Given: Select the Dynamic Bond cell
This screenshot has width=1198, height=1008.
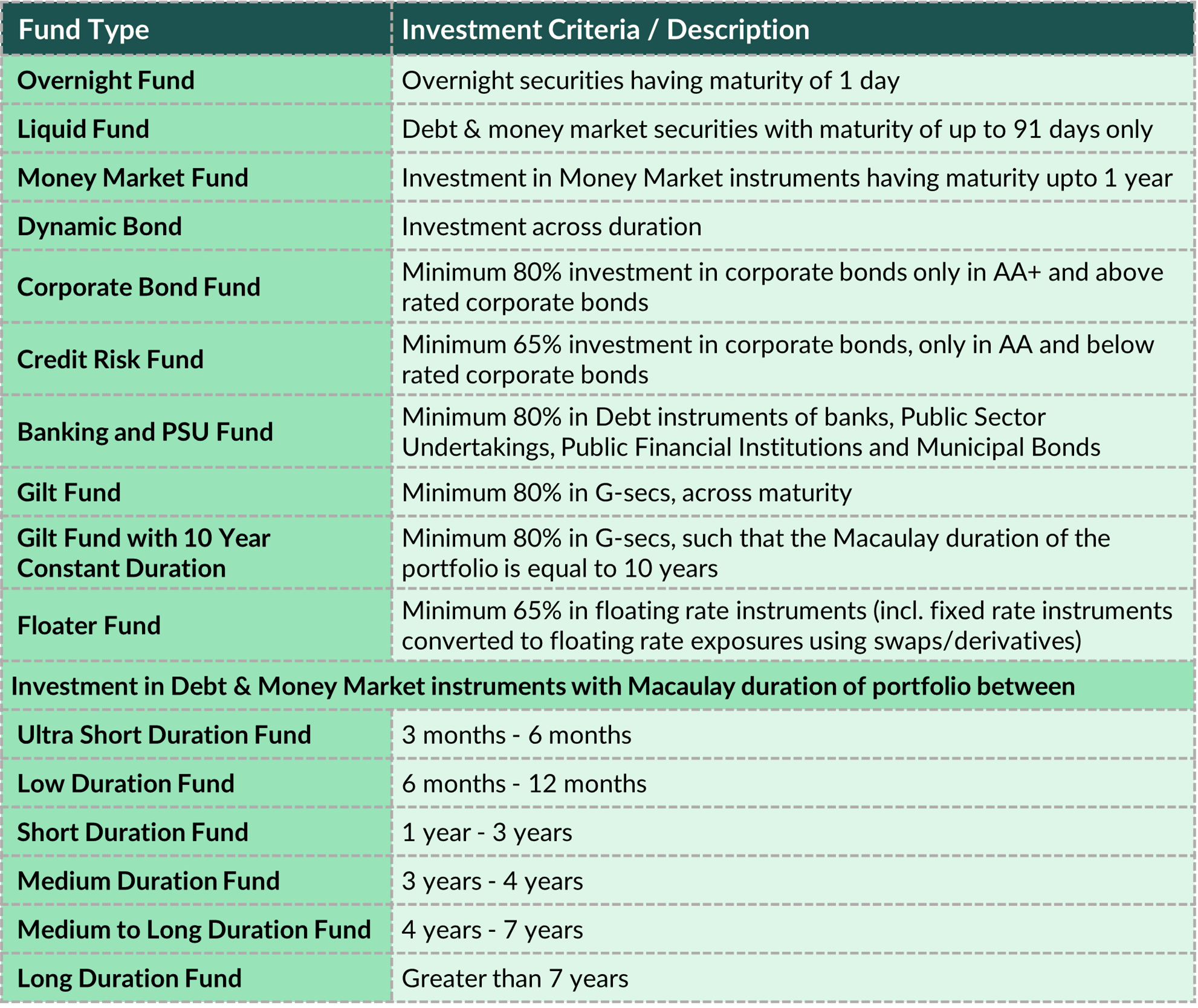Looking at the screenshot, I should tap(100, 227).
